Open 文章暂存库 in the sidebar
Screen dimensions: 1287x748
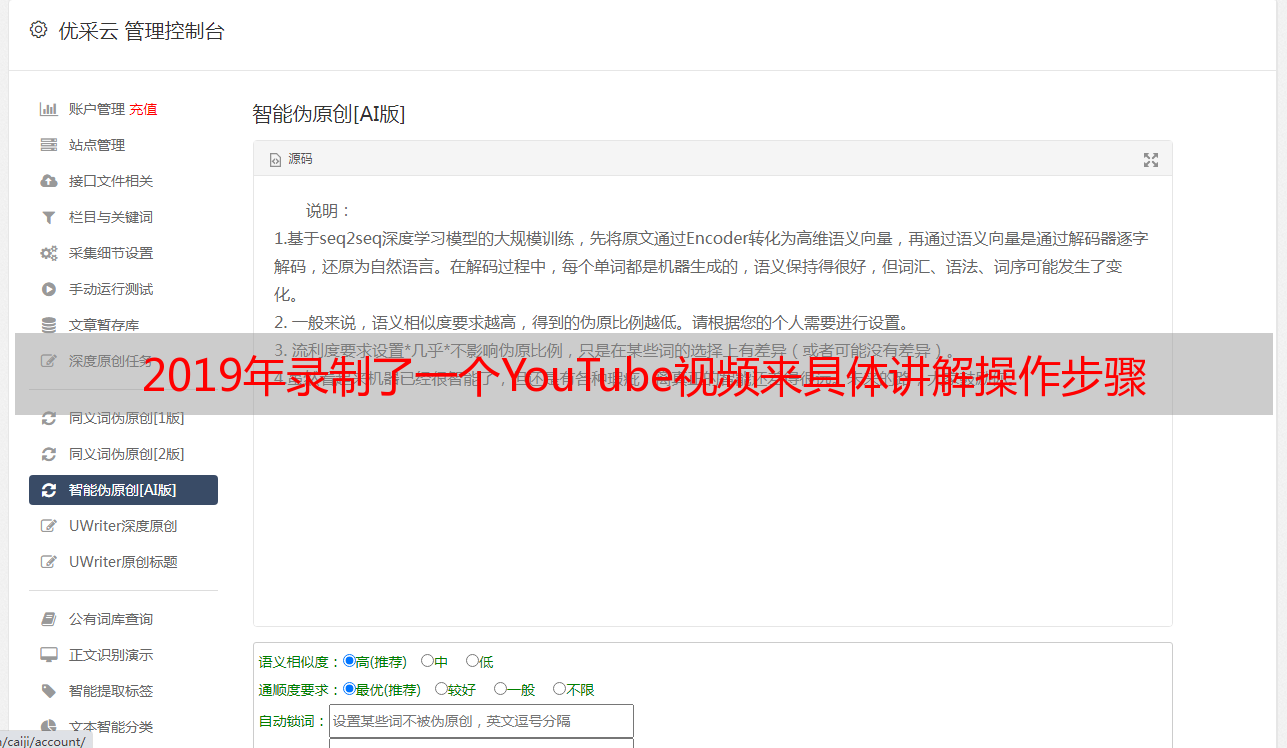point(104,325)
